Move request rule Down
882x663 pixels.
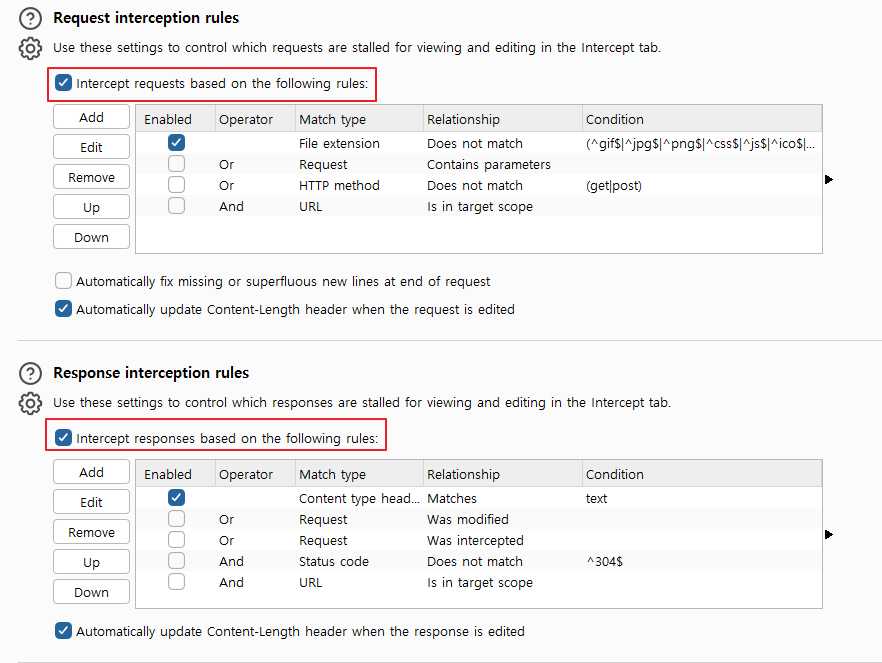coord(91,237)
